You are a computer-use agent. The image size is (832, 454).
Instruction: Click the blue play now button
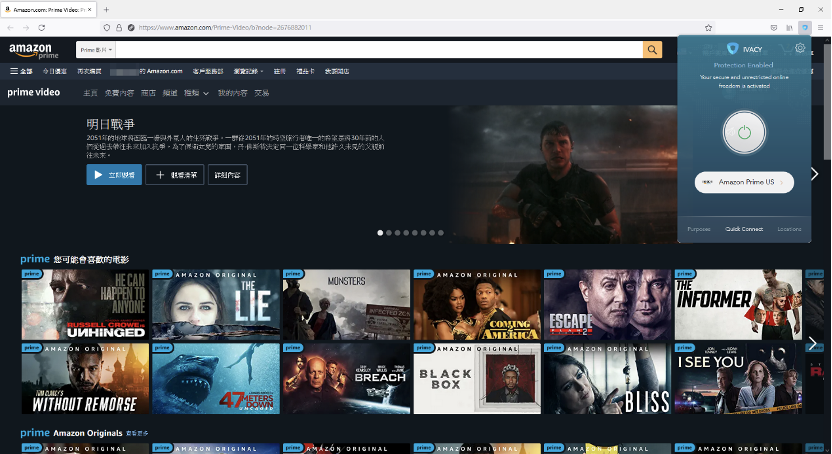tap(114, 175)
